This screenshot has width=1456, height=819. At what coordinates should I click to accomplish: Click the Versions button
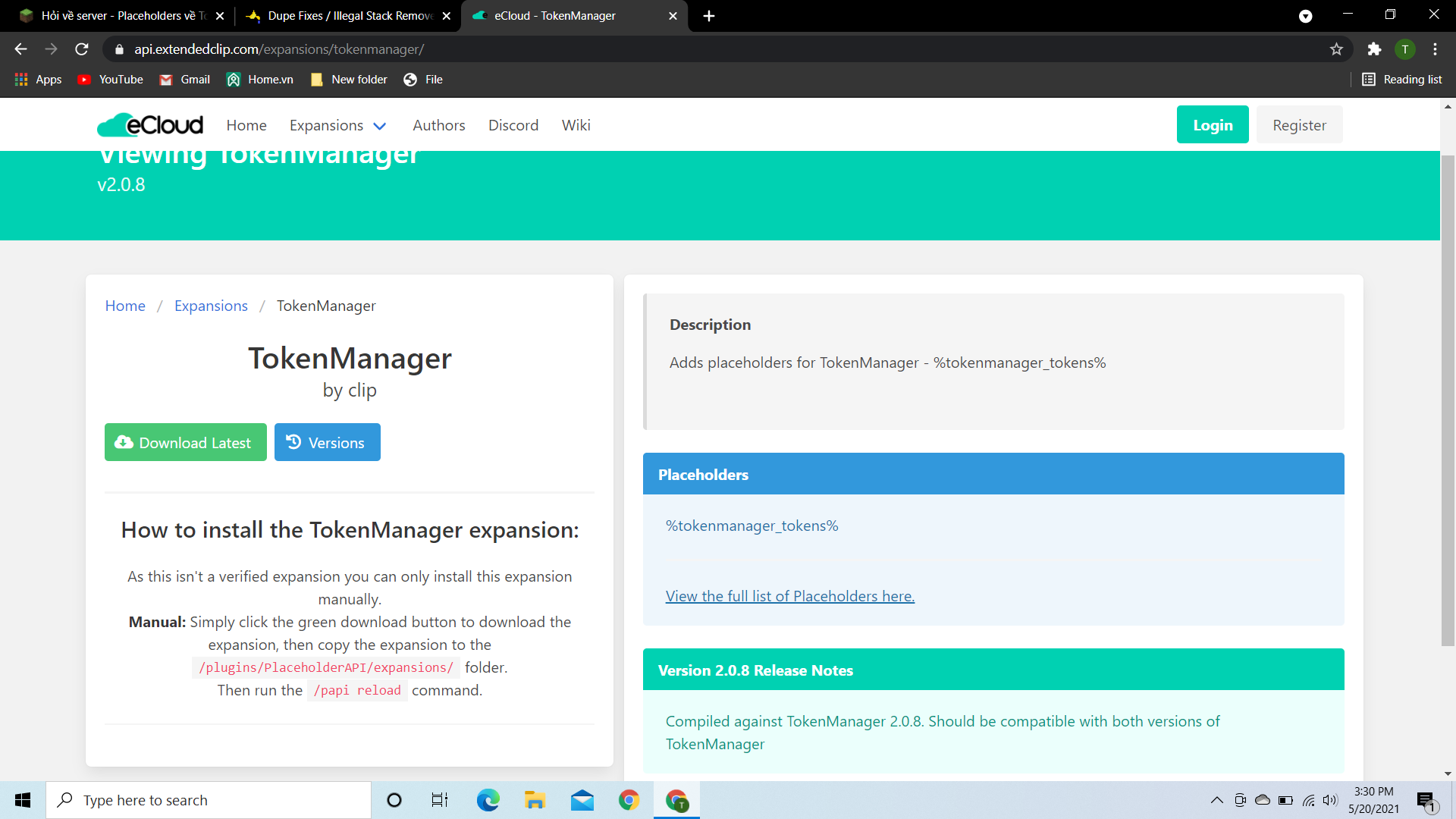click(327, 443)
